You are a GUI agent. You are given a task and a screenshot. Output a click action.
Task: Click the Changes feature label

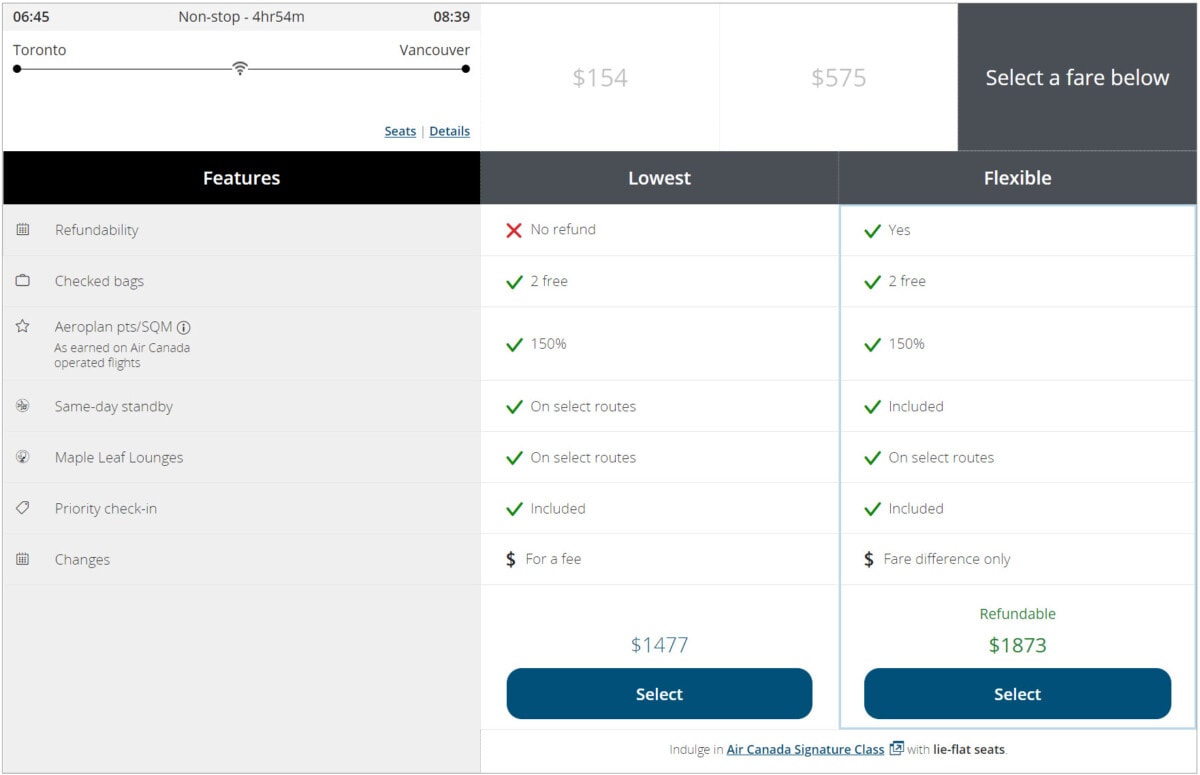82,559
